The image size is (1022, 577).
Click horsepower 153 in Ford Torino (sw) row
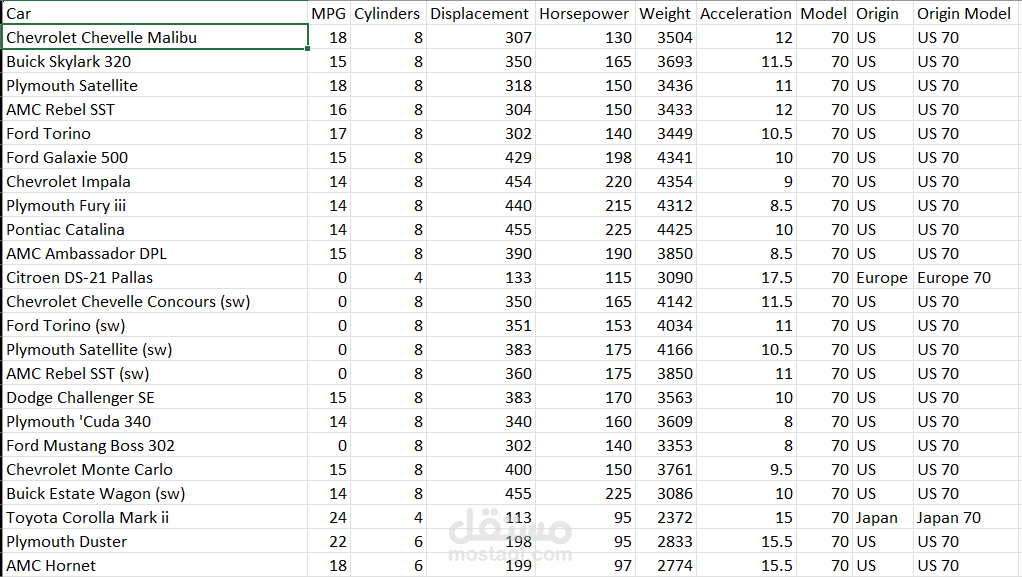585,325
